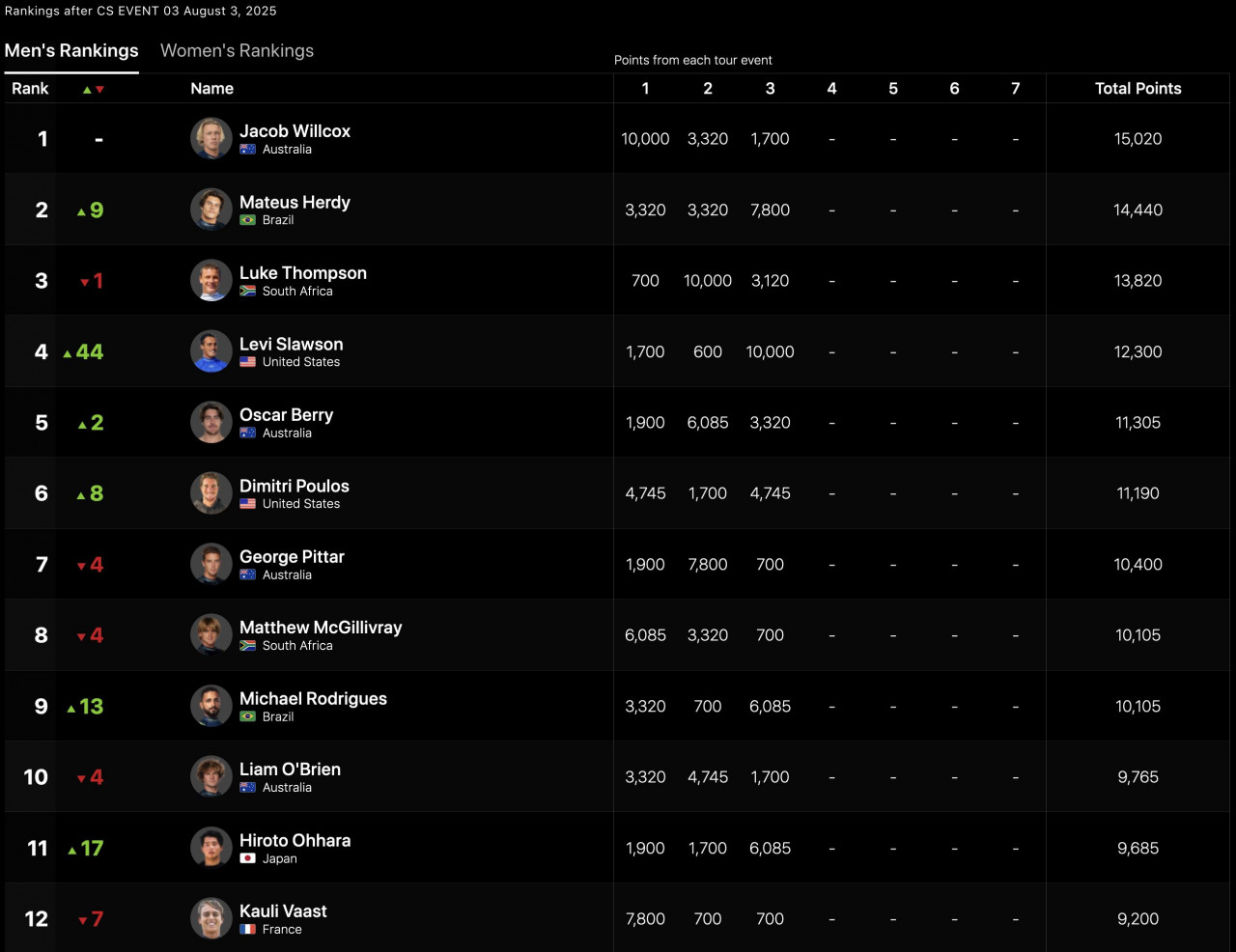This screenshot has width=1236, height=952.
Task: Open Levi Slawson's name link
Action: 291,344
